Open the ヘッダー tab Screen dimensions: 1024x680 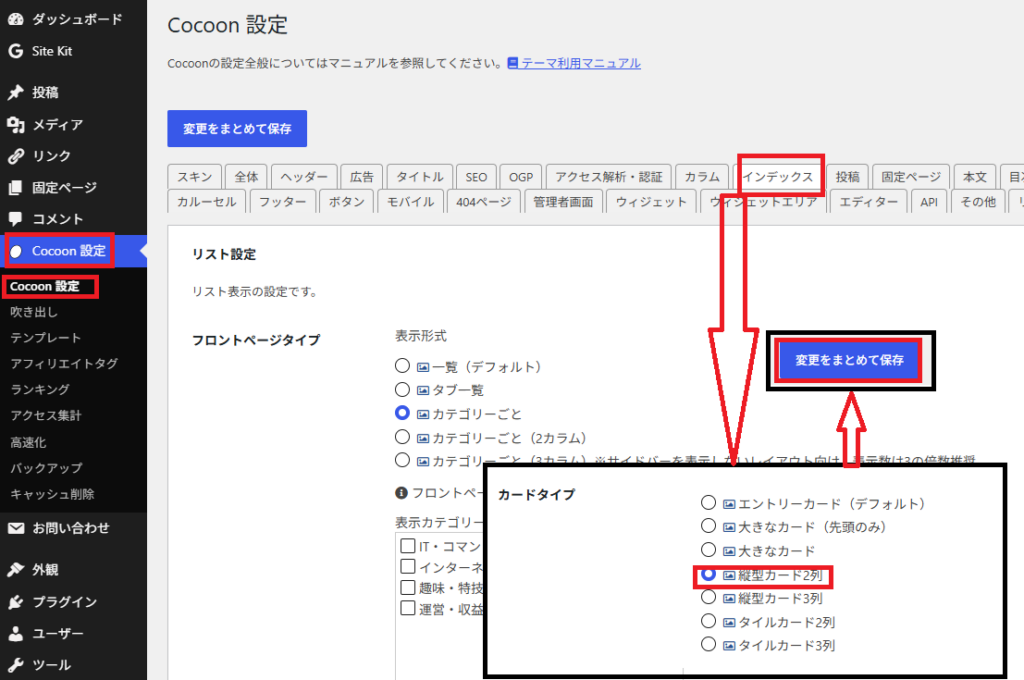[304, 177]
